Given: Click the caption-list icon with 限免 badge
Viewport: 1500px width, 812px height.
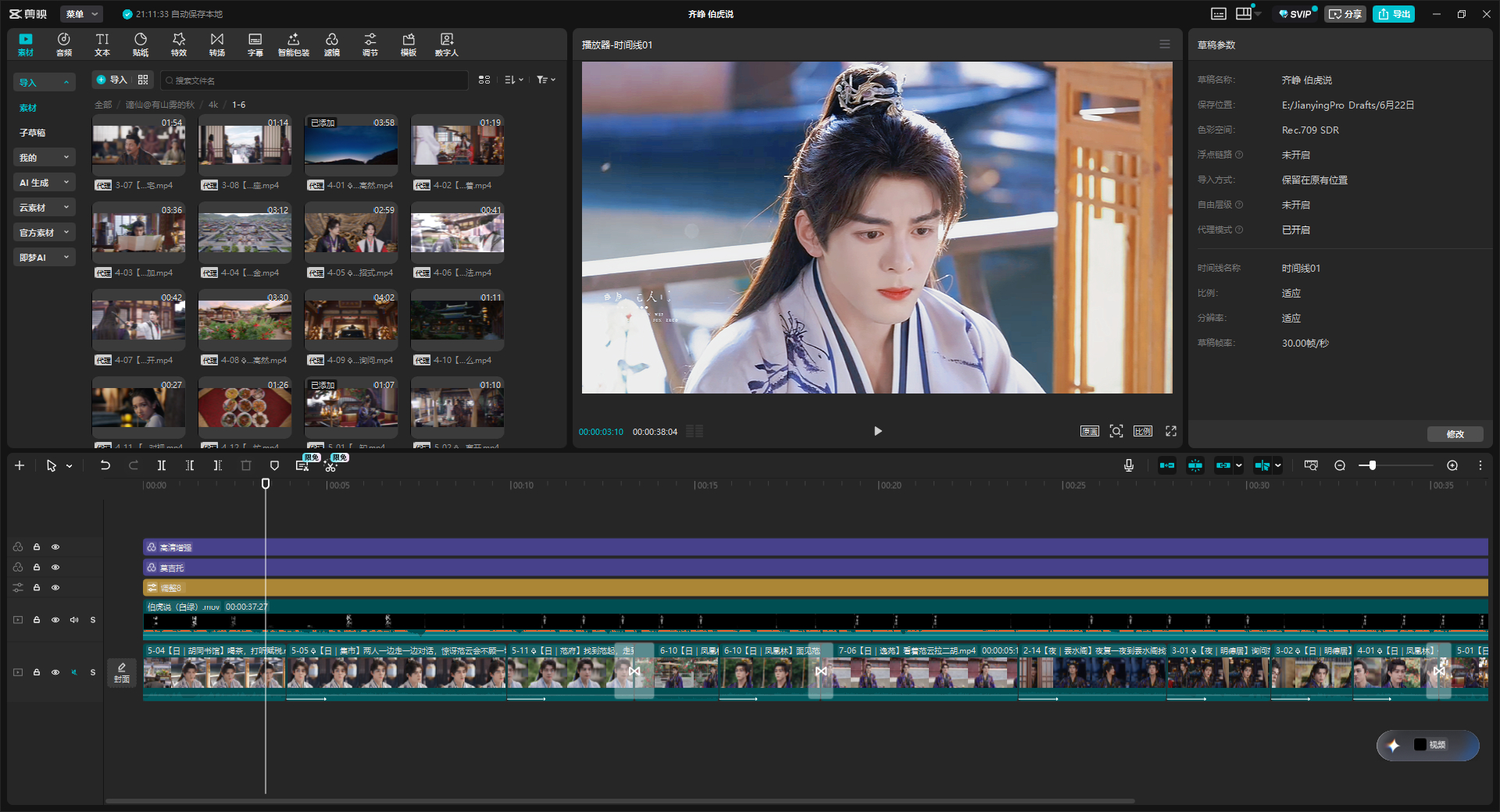Looking at the screenshot, I should point(302,465).
